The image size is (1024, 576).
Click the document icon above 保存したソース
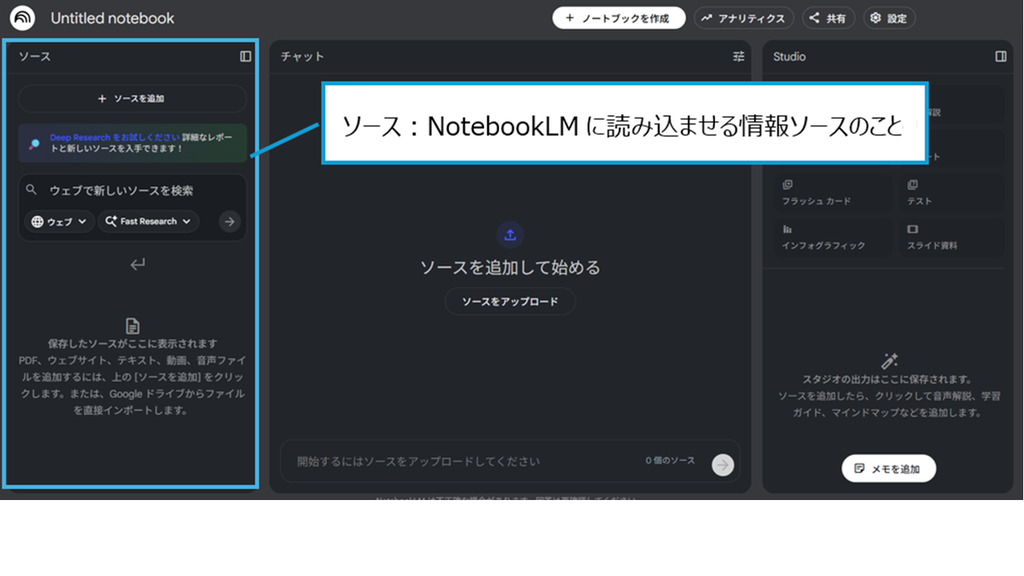tap(133, 326)
